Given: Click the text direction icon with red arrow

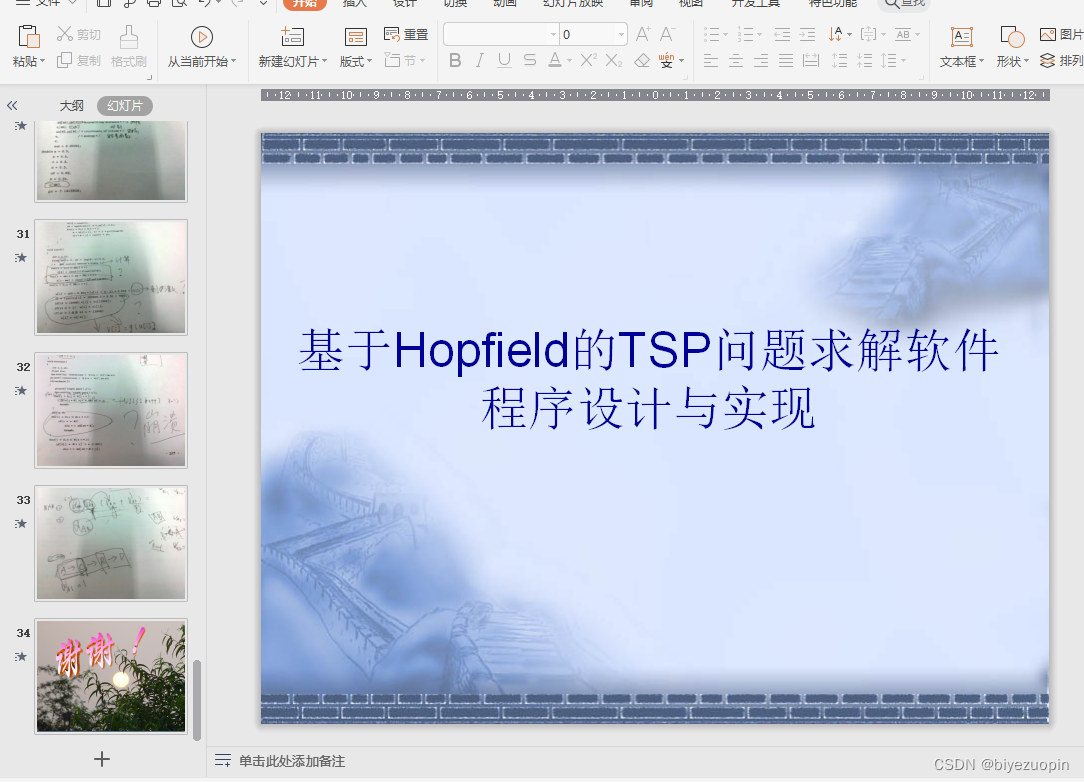Looking at the screenshot, I should point(835,34).
